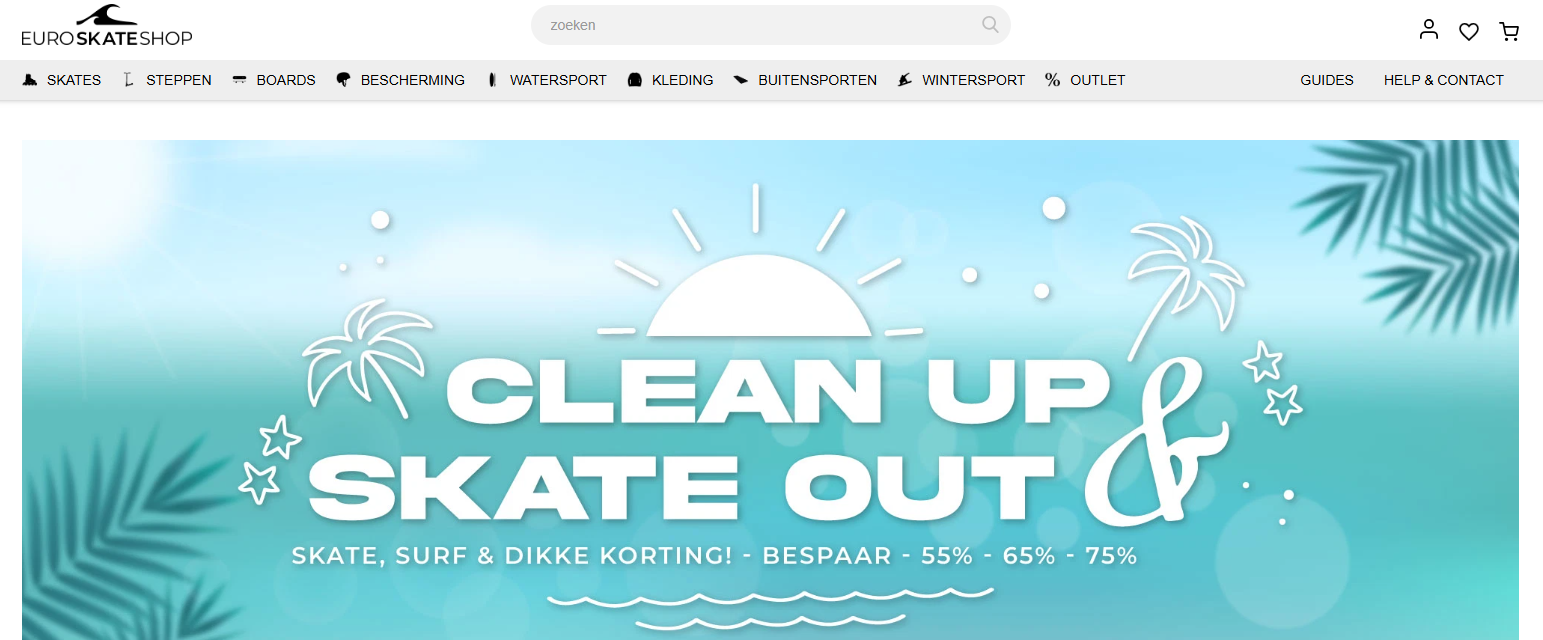Click the skateboard icon next to BOARDS
The width and height of the screenshot is (1543, 640).
point(238,79)
